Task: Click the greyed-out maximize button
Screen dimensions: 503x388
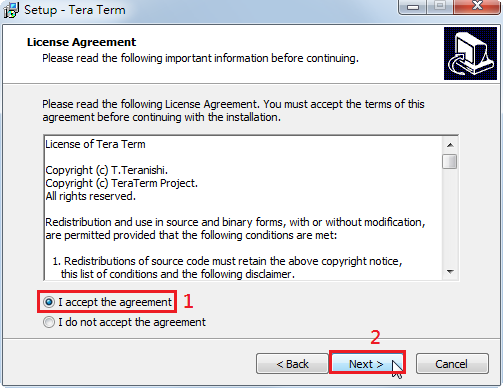Action: tap(440, 6)
